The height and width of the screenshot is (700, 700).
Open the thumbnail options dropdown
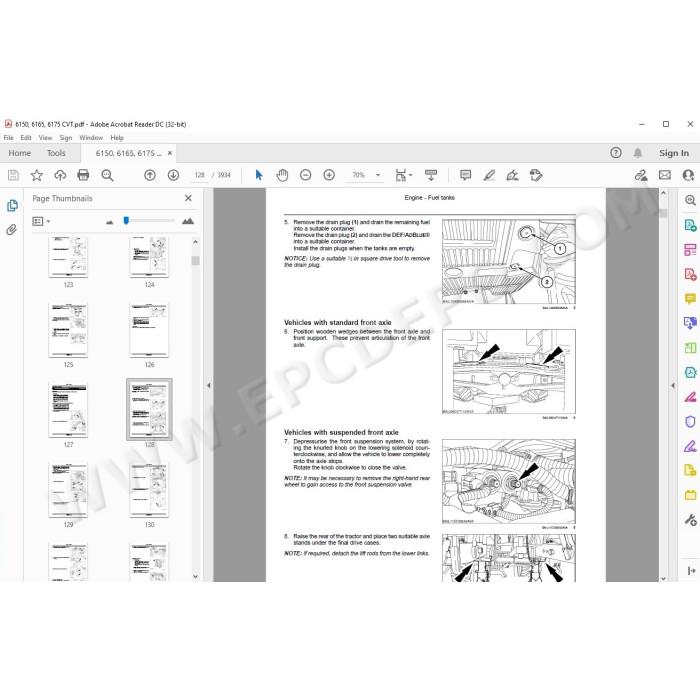pyautogui.click(x=41, y=221)
